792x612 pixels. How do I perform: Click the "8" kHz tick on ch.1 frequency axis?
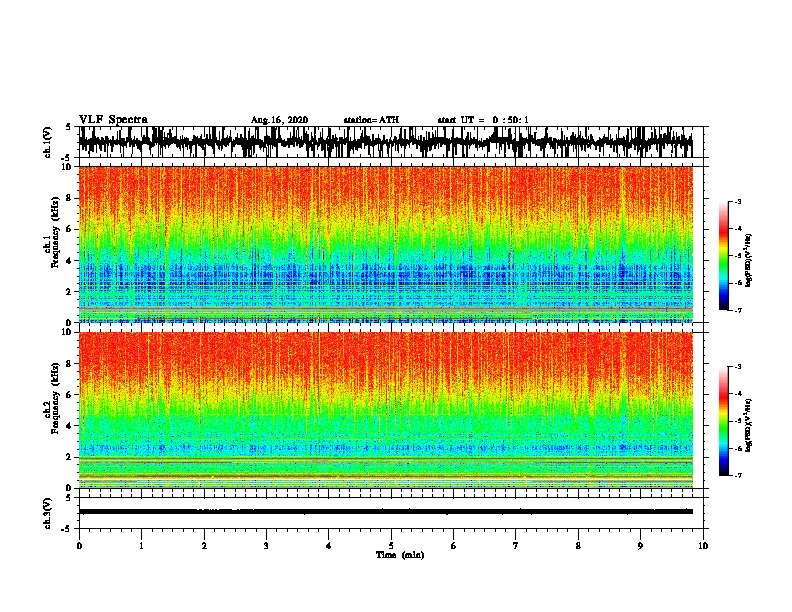click(70, 198)
